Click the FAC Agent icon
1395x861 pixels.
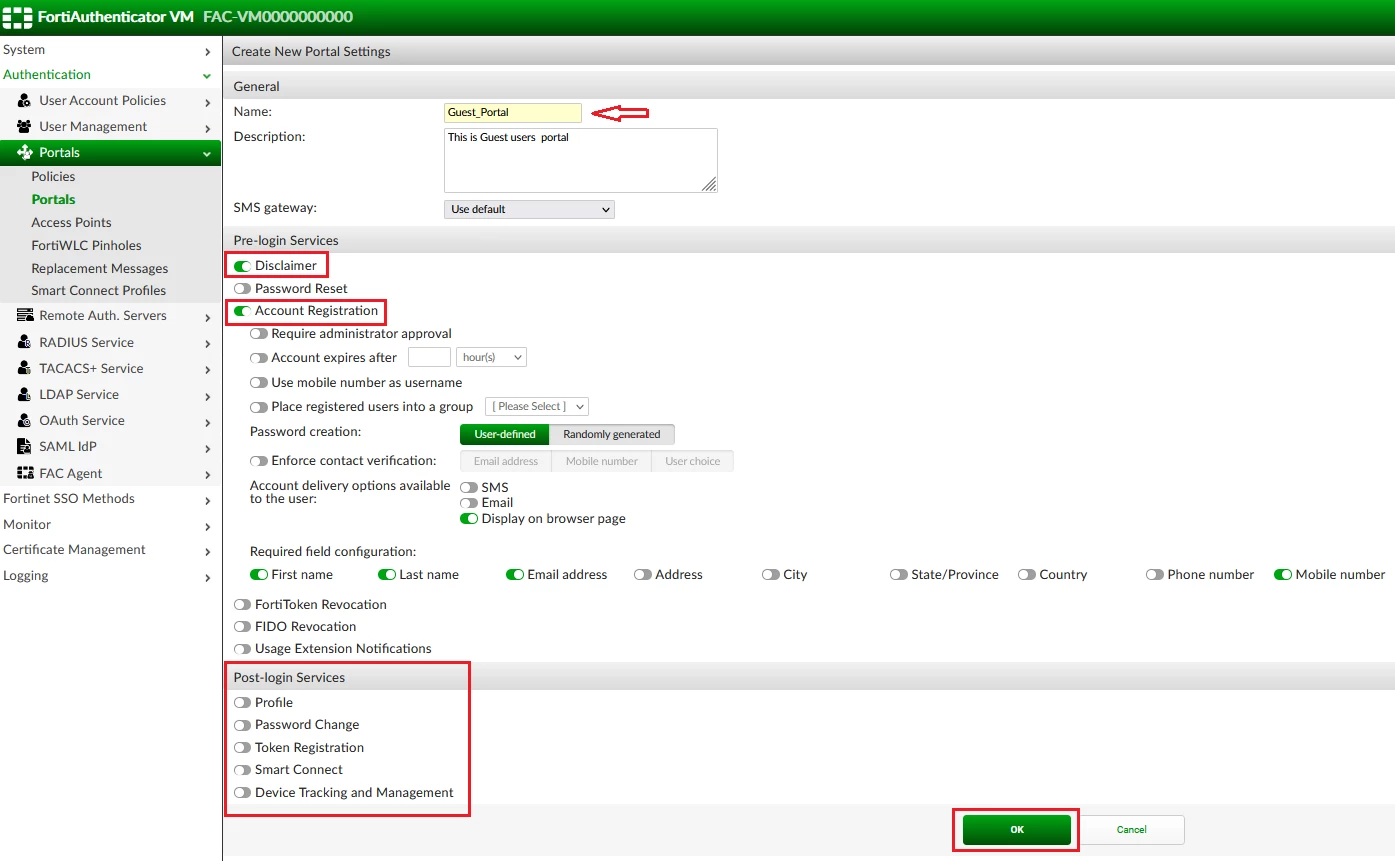[x=24, y=473]
